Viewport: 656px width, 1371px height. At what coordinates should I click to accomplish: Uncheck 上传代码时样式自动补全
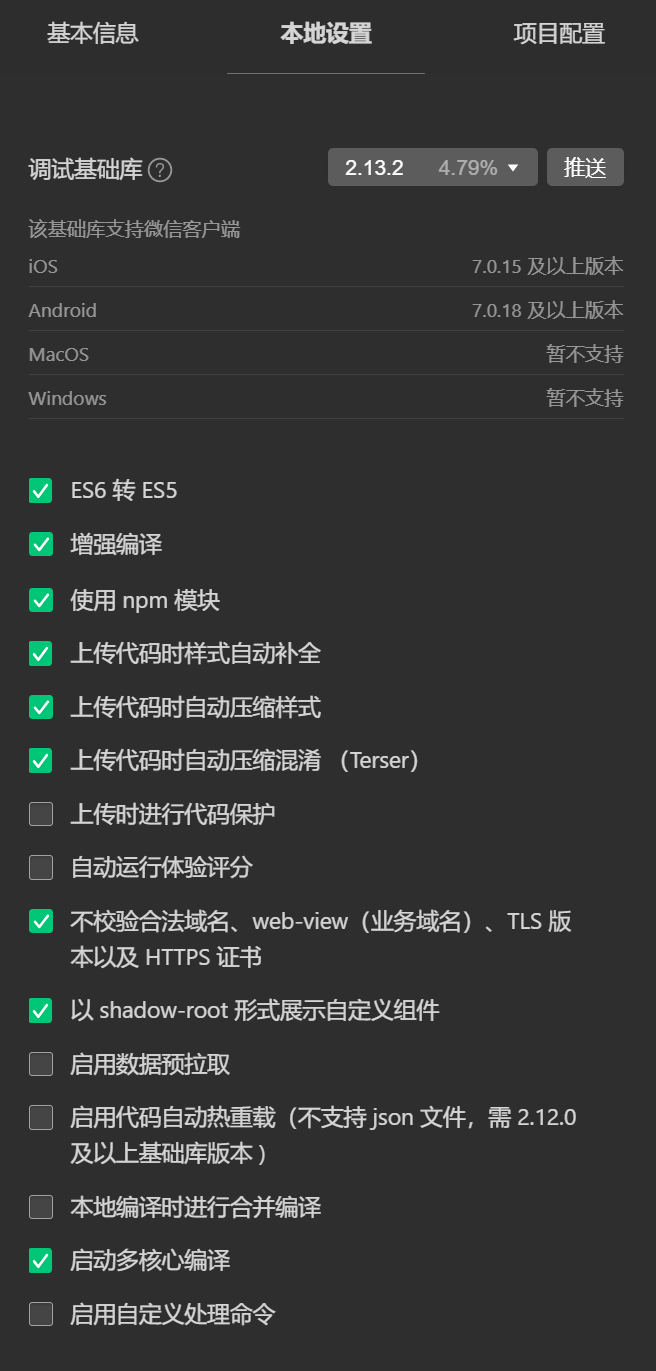40,654
